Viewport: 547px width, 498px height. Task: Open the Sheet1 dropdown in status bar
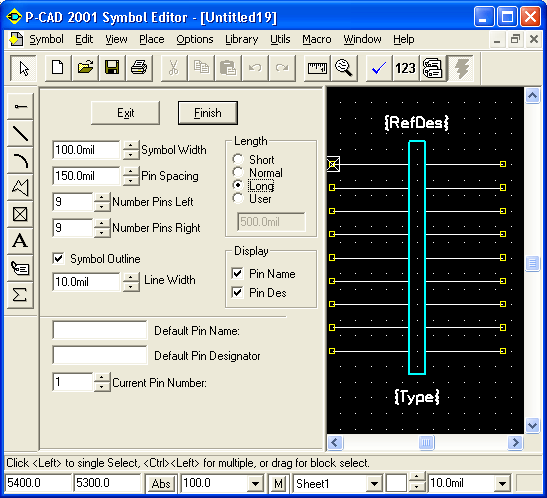pyautogui.click(x=374, y=484)
